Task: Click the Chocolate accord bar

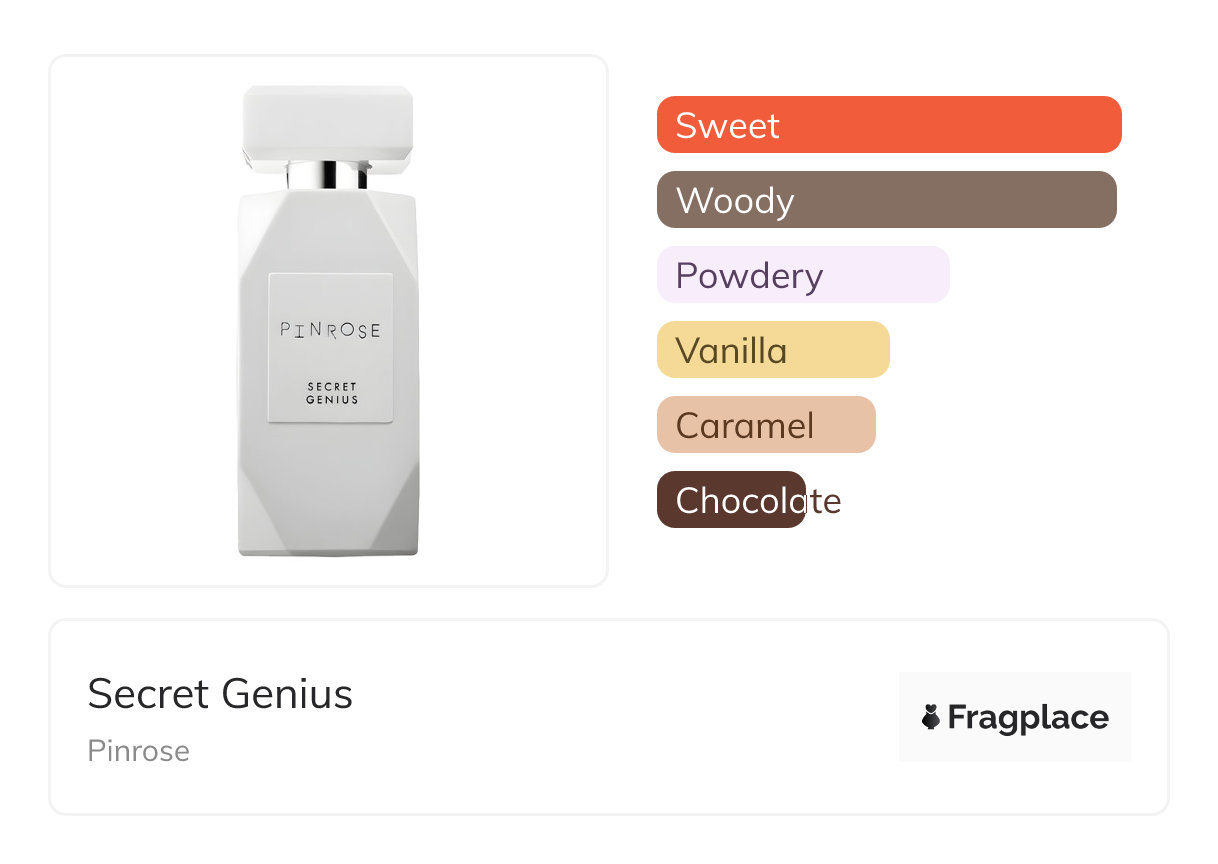Action: click(730, 500)
